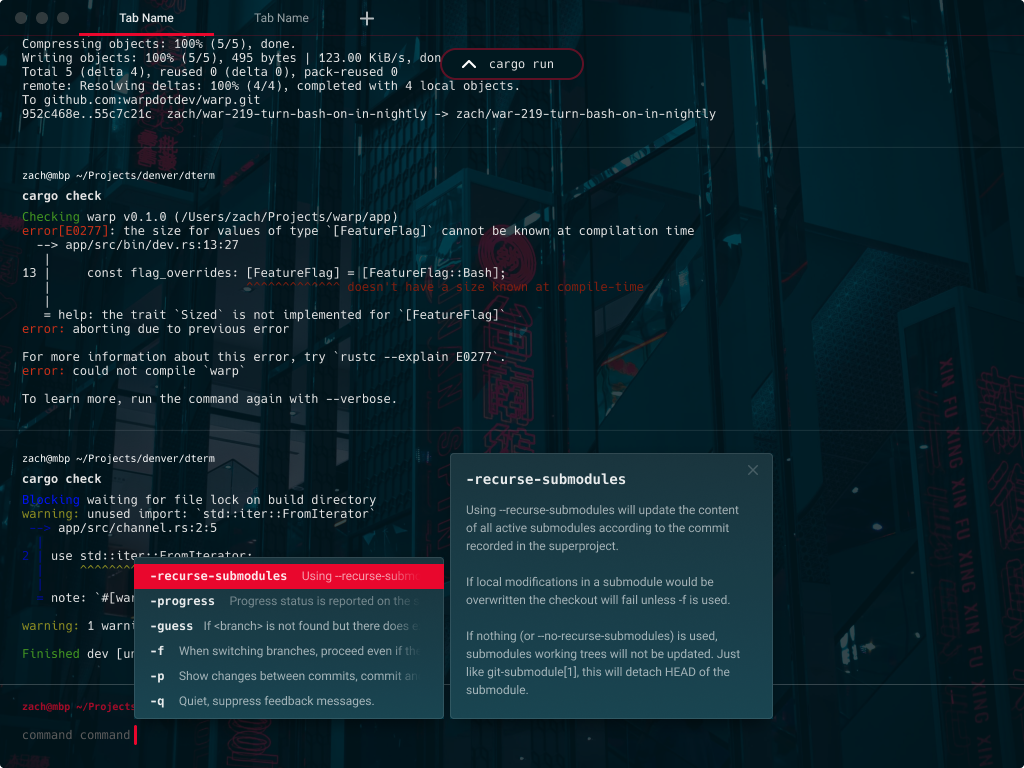Image resolution: width=1024 pixels, height=768 pixels.
Task: Select -q quiet suppress feedback option
Action: point(158,701)
